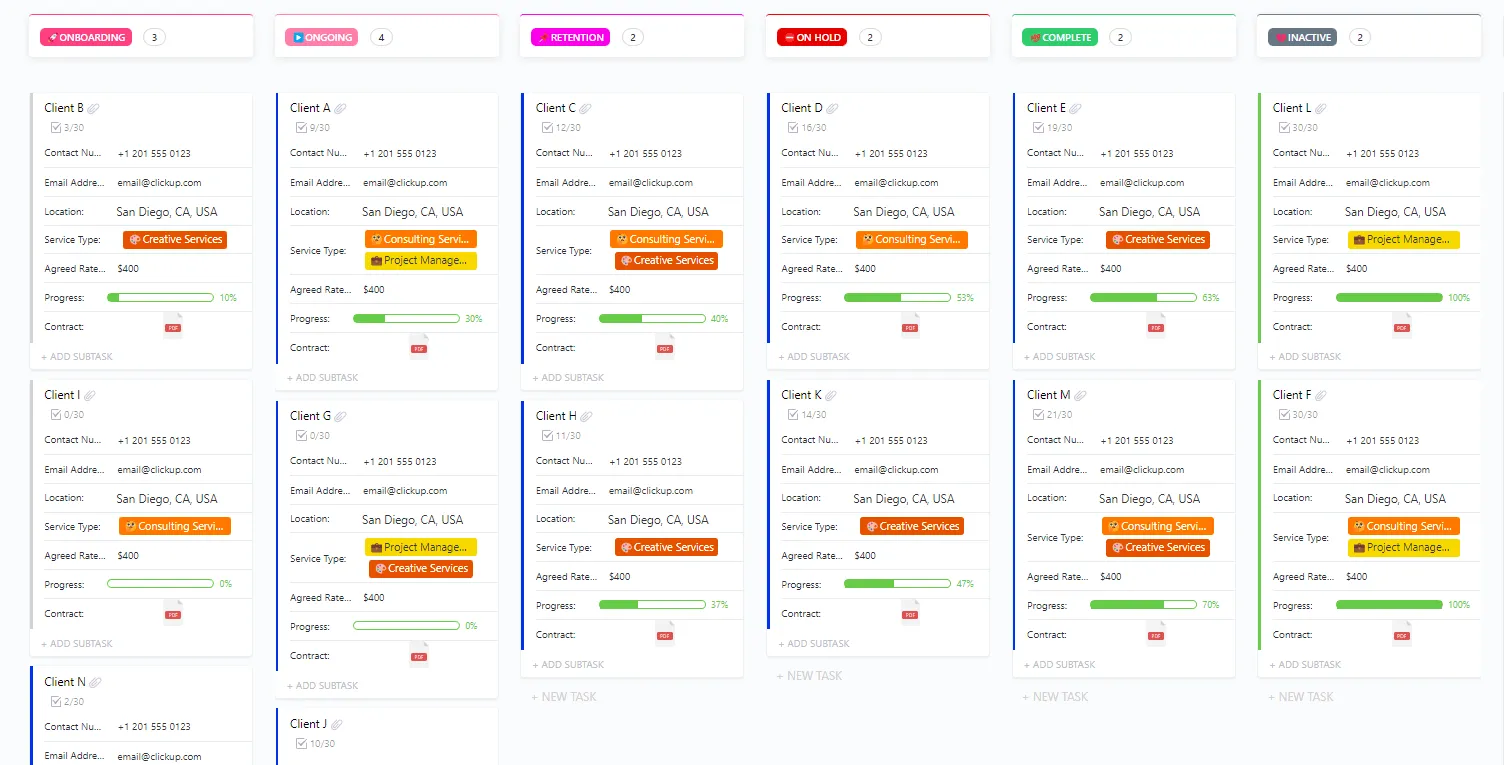Open Client E contract PDF icon
The image size is (1504, 765).
tap(1156, 326)
